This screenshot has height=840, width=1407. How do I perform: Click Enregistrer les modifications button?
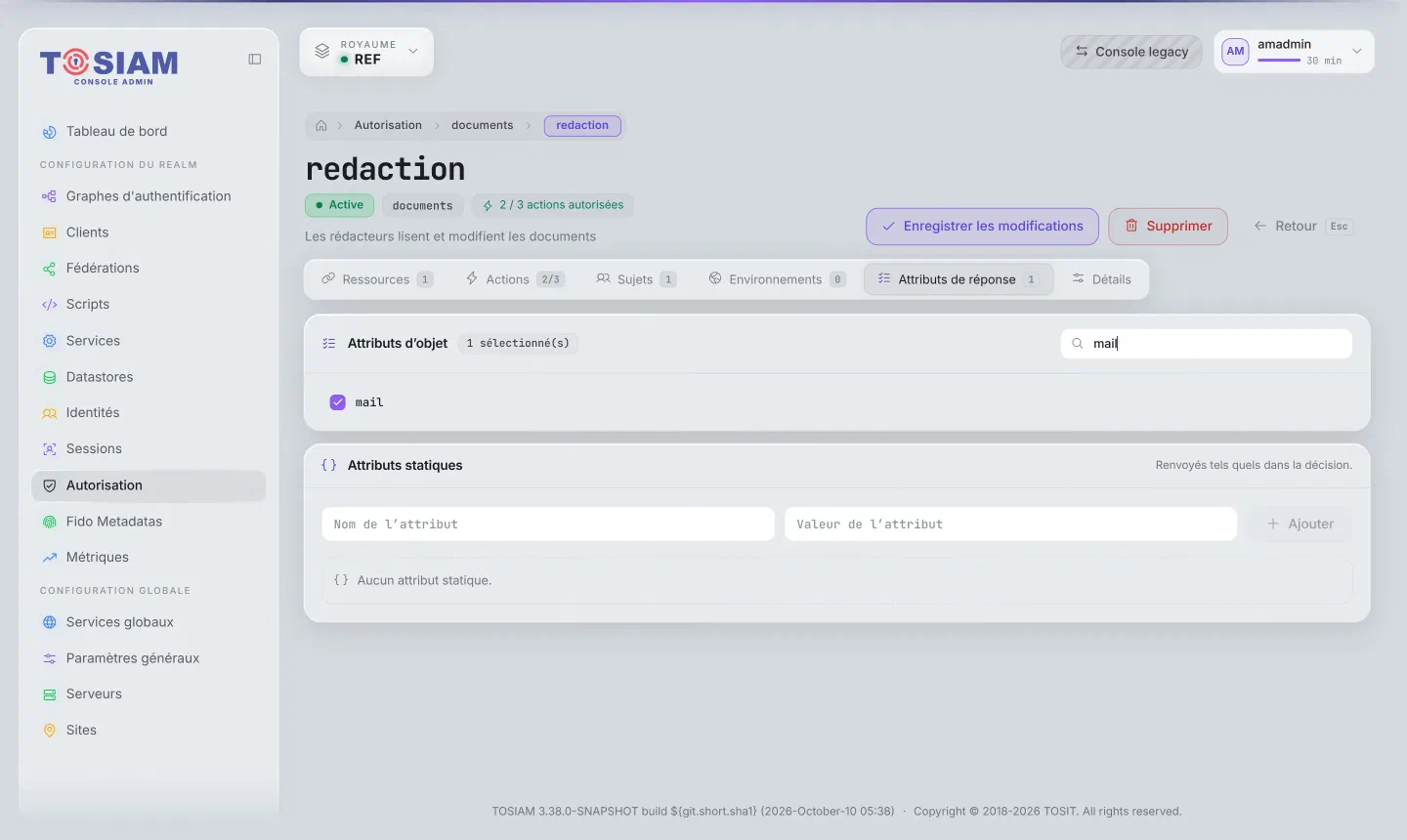tap(982, 227)
